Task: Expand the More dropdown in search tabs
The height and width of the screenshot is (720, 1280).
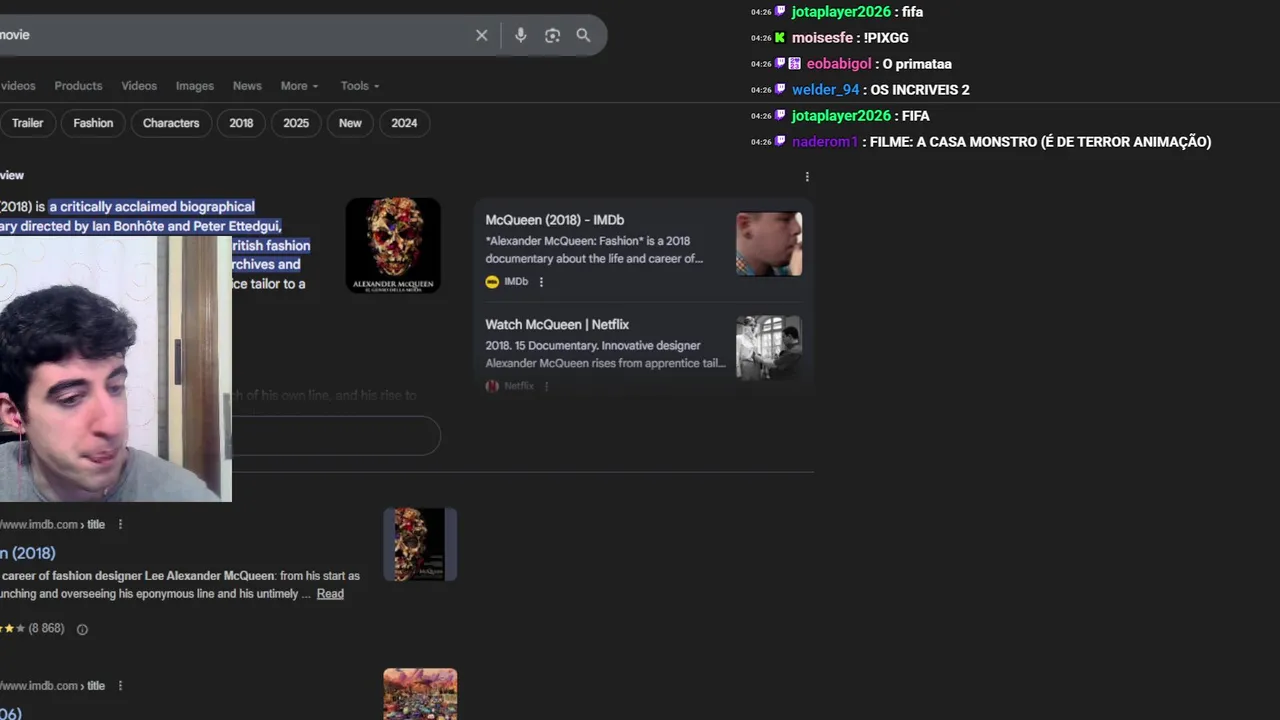Action: (299, 86)
